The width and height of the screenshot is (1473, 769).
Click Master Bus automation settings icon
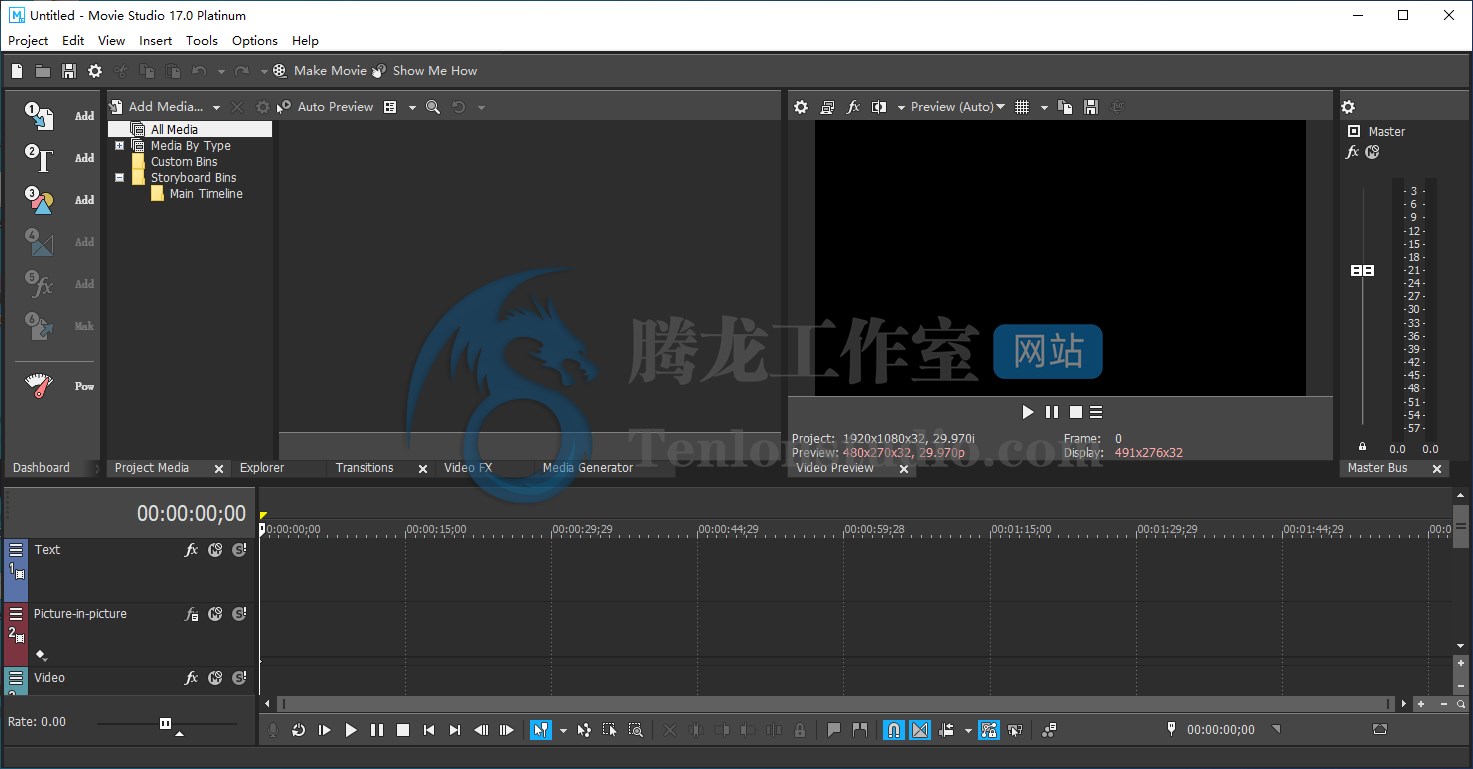tap(1372, 152)
